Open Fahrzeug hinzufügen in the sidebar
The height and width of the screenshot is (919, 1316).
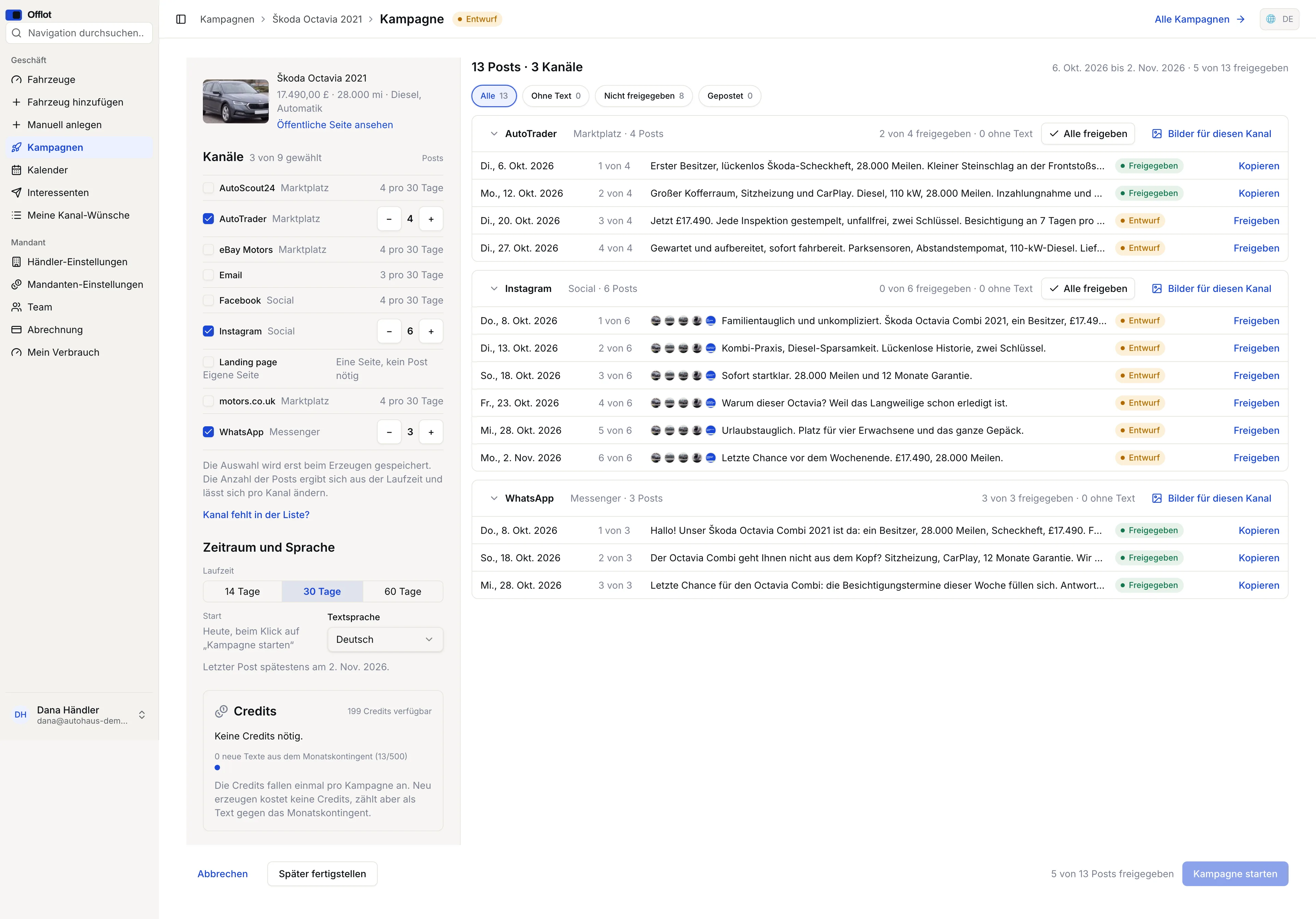pyautogui.click(x=79, y=102)
